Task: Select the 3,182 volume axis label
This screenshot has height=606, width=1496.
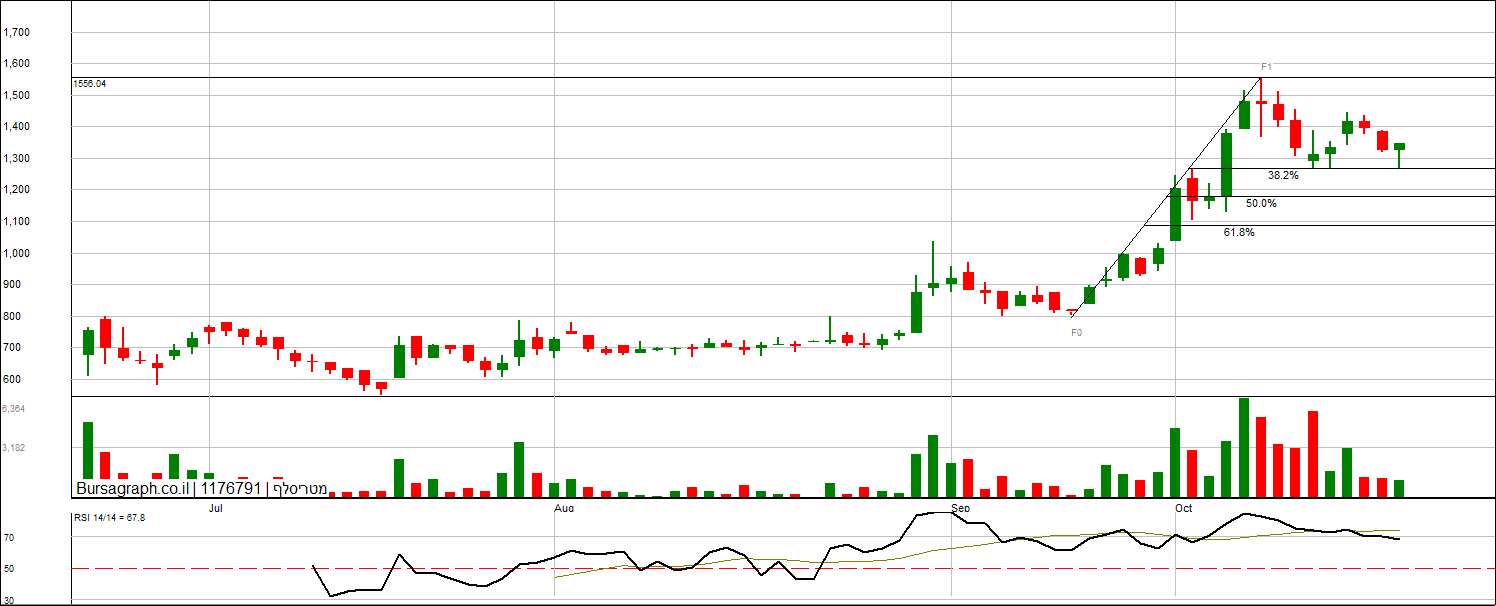Action: click(x=14, y=448)
